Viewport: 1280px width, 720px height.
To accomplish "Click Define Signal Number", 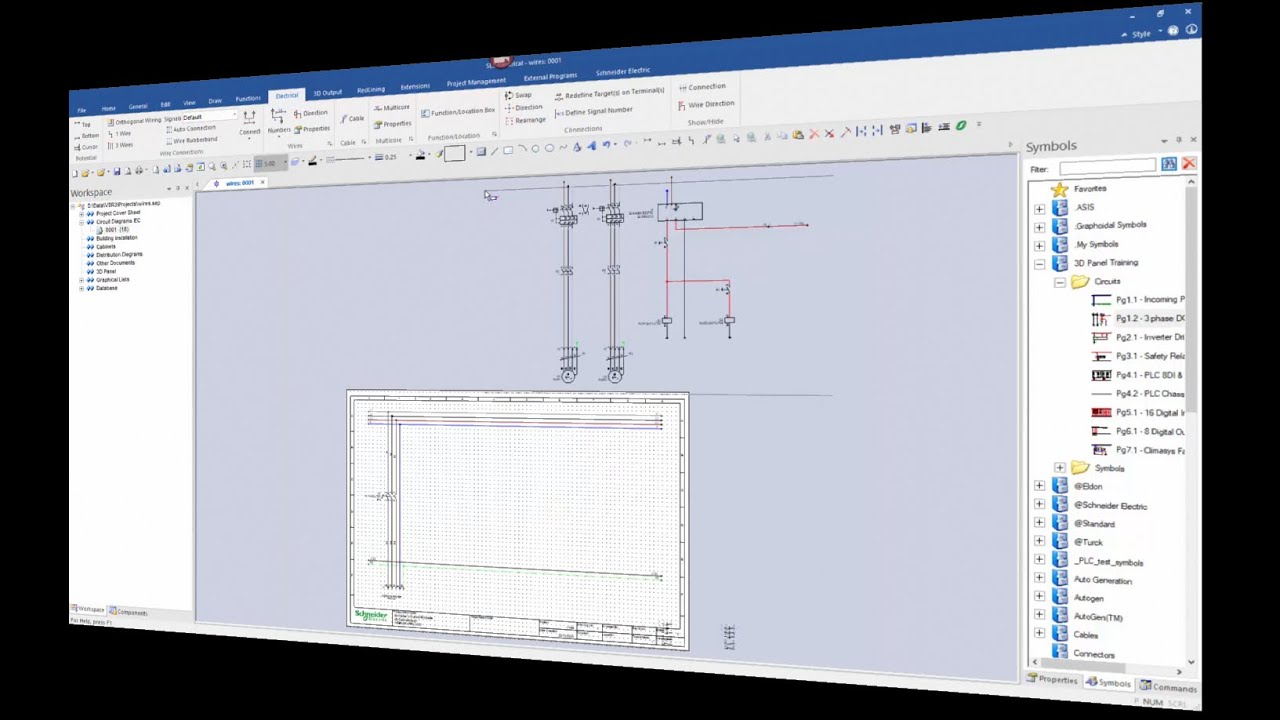I will pos(593,111).
